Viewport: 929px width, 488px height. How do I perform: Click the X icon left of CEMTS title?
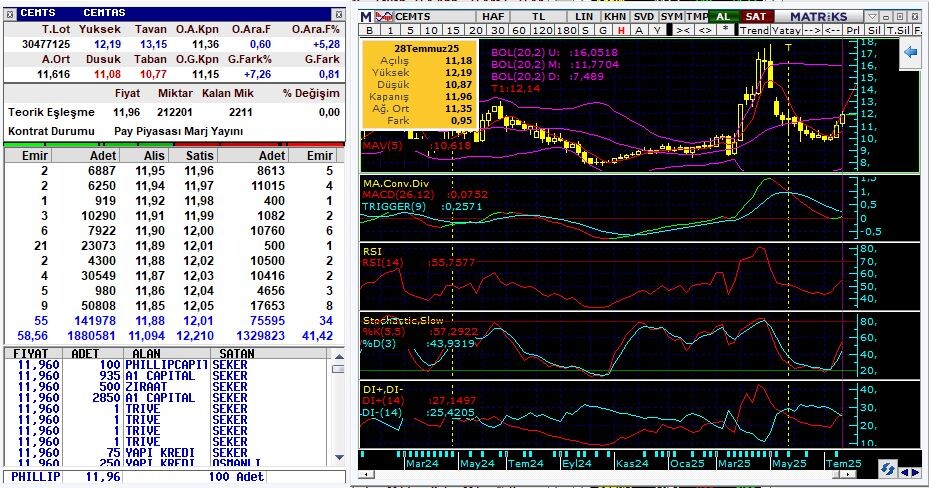pos(10,13)
